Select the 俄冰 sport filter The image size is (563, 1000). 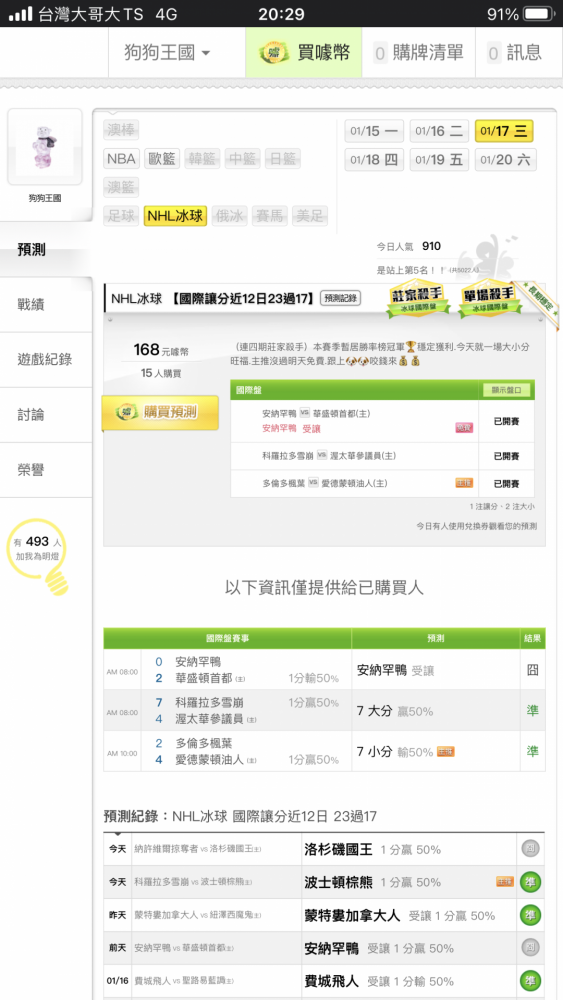229,216
